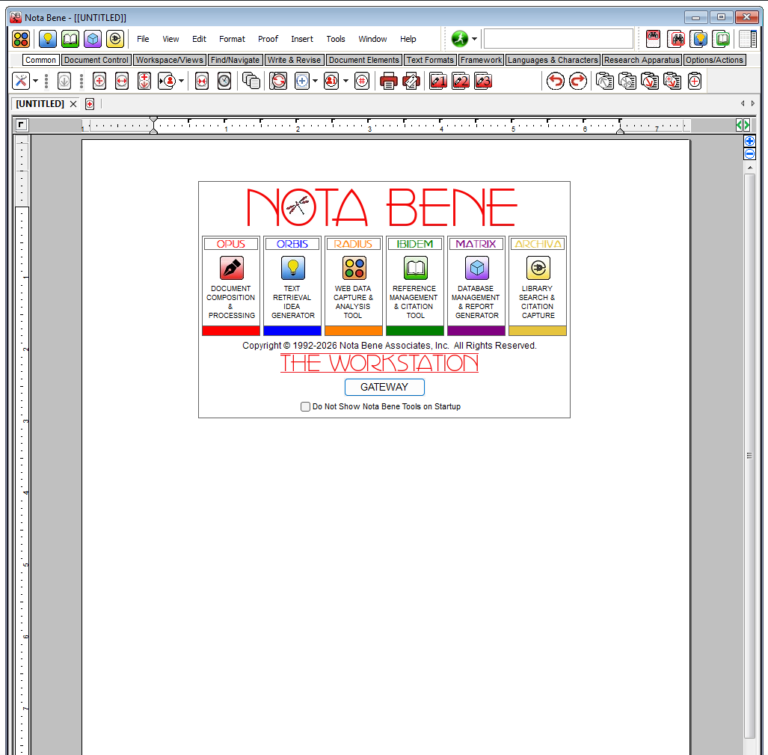Screen dimensions: 768x755
Task: Click the RADIUS web data capture panel
Action: coord(354,286)
